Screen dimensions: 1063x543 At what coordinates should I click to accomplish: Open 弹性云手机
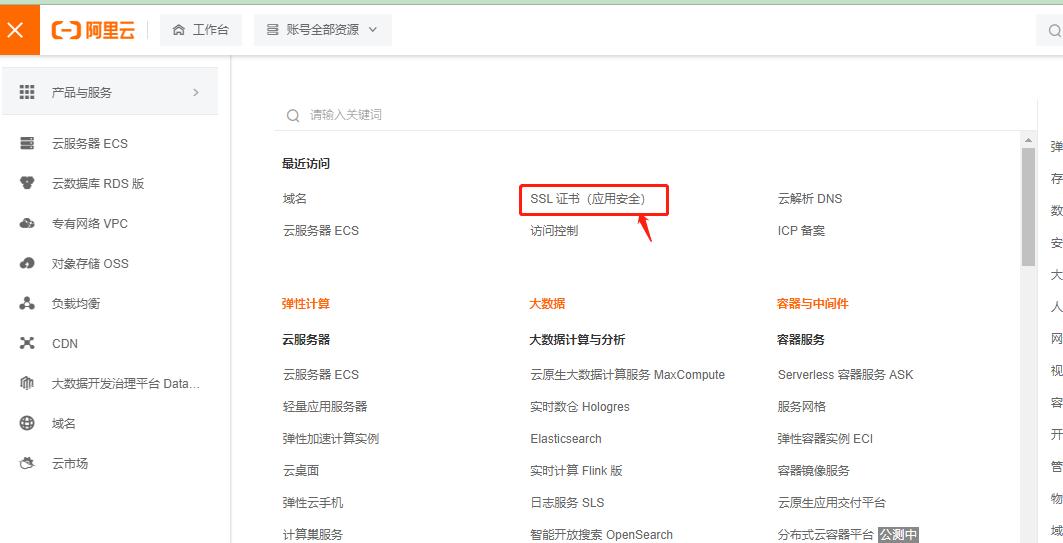[x=313, y=502]
